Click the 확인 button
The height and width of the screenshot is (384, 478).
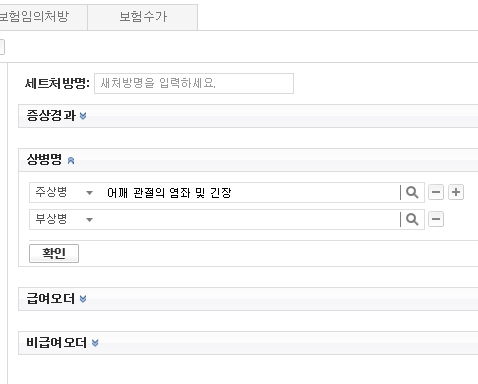[54, 253]
